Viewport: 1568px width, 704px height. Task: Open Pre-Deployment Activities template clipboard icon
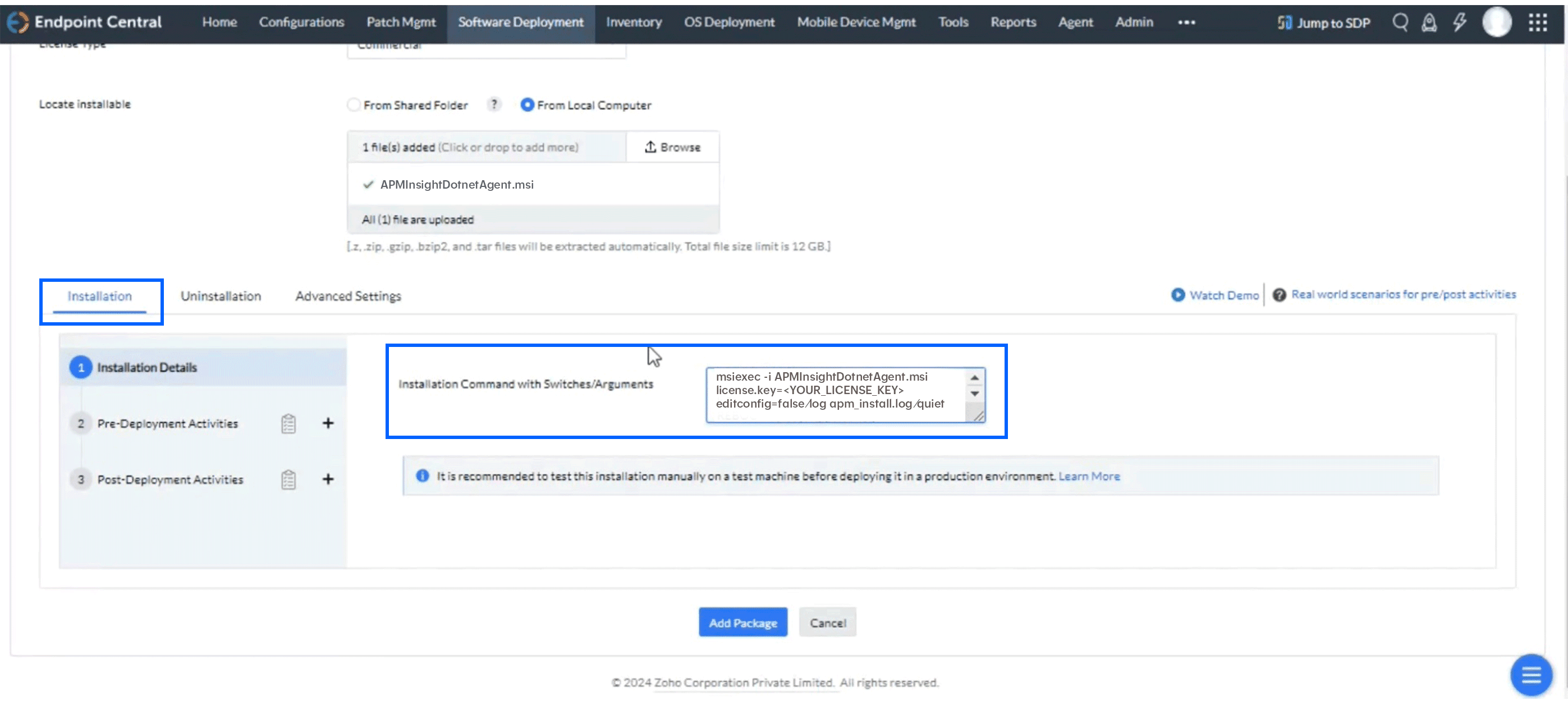coord(288,423)
